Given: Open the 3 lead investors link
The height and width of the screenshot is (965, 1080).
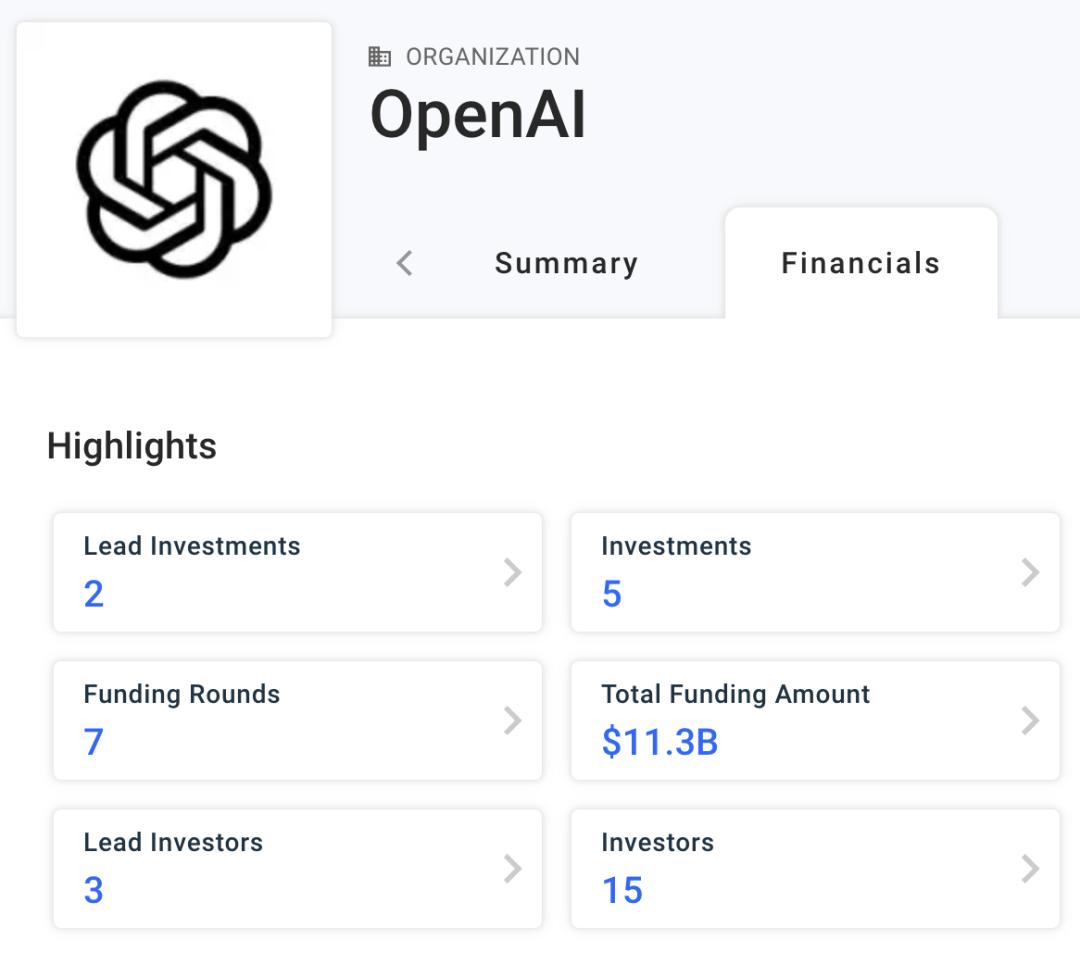Looking at the screenshot, I should [94, 890].
